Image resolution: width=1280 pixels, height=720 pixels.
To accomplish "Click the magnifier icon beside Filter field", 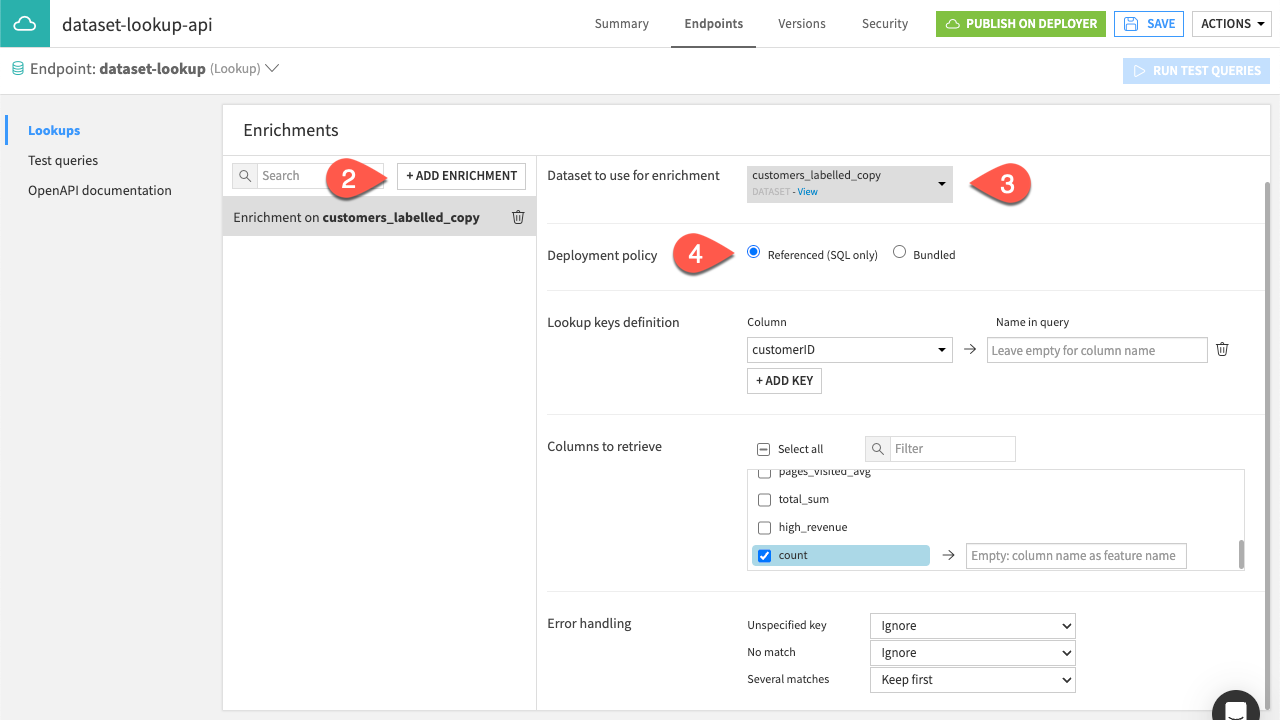I will [x=877, y=448].
